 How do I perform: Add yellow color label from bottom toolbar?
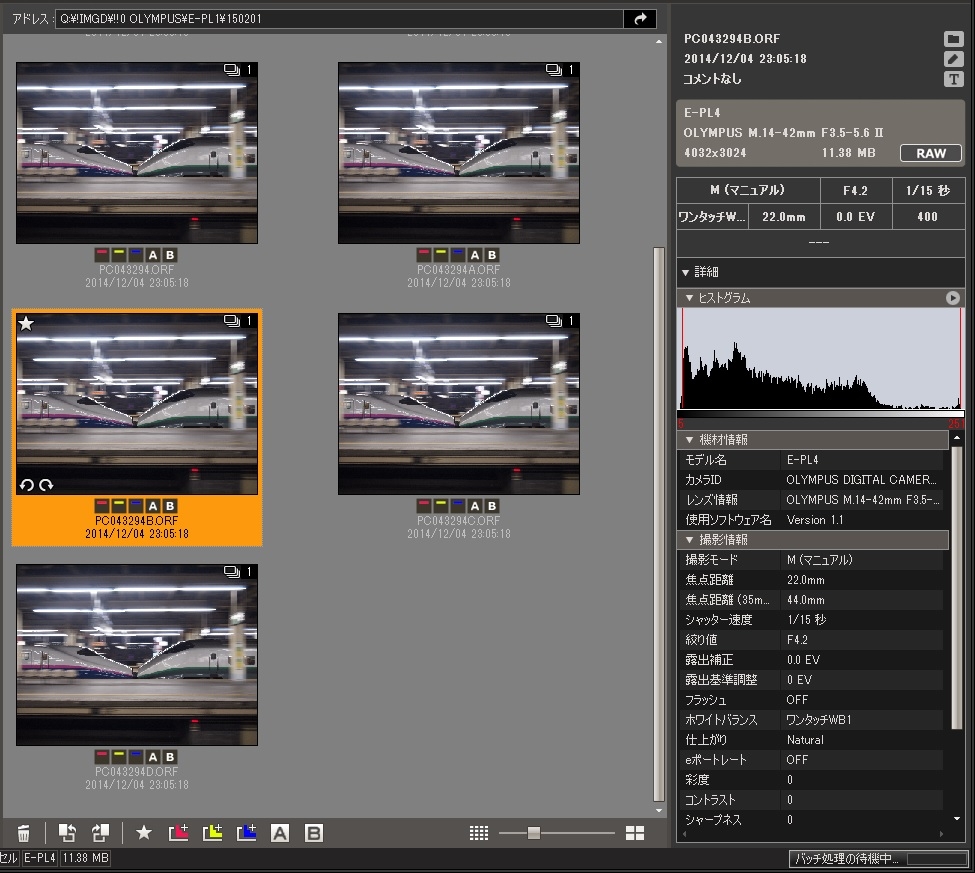pos(212,833)
